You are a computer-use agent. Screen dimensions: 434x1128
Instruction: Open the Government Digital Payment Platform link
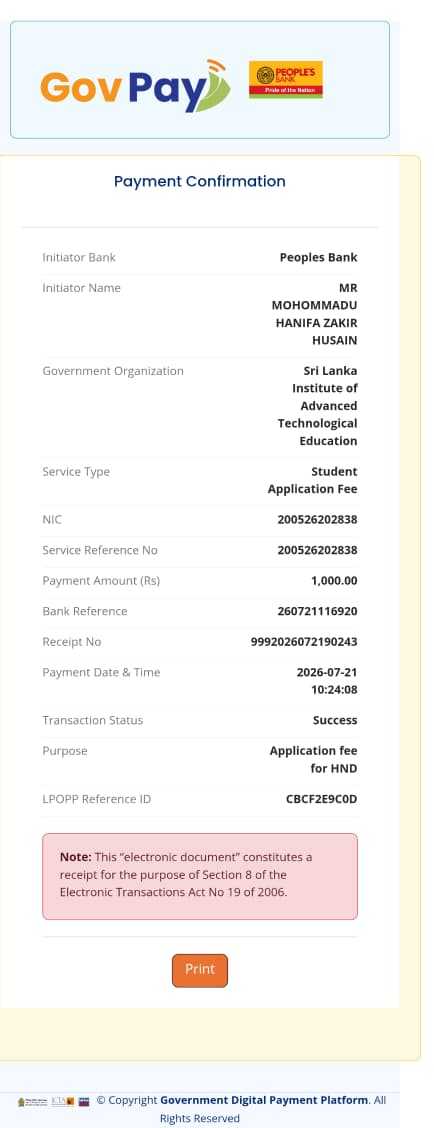[264, 1100]
